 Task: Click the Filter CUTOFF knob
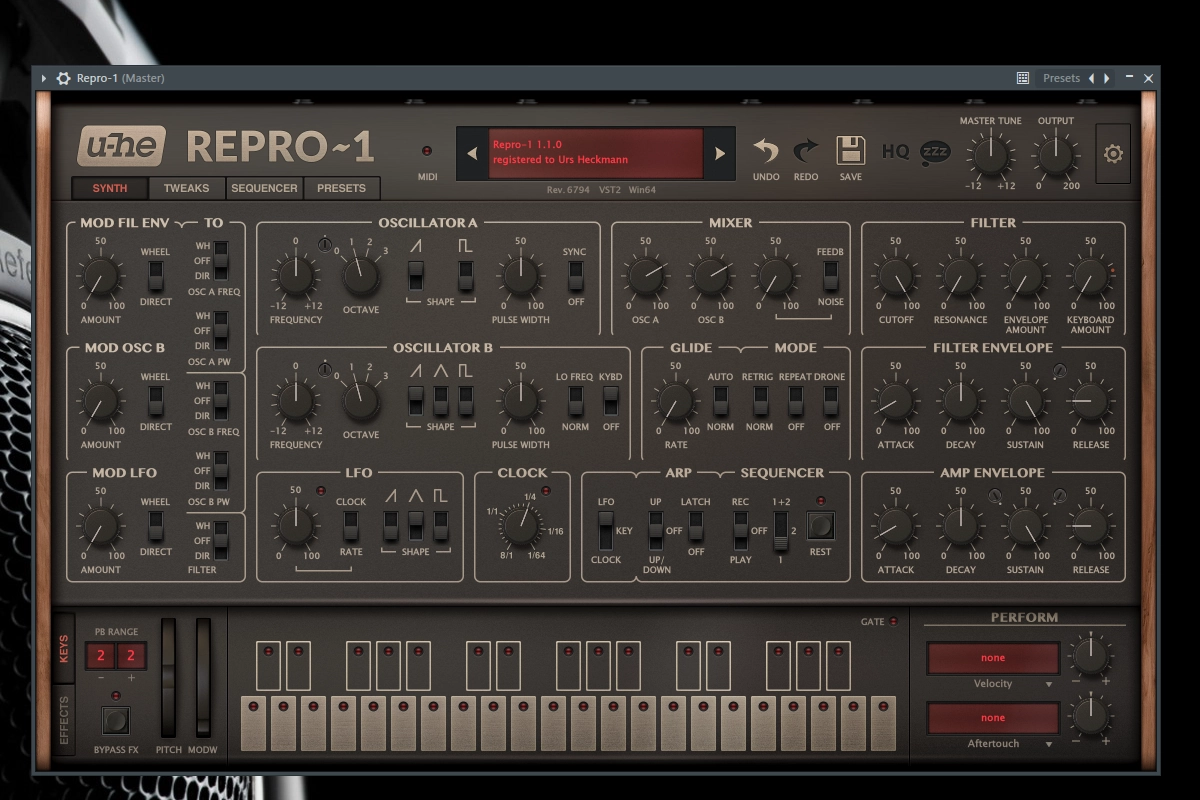point(895,277)
